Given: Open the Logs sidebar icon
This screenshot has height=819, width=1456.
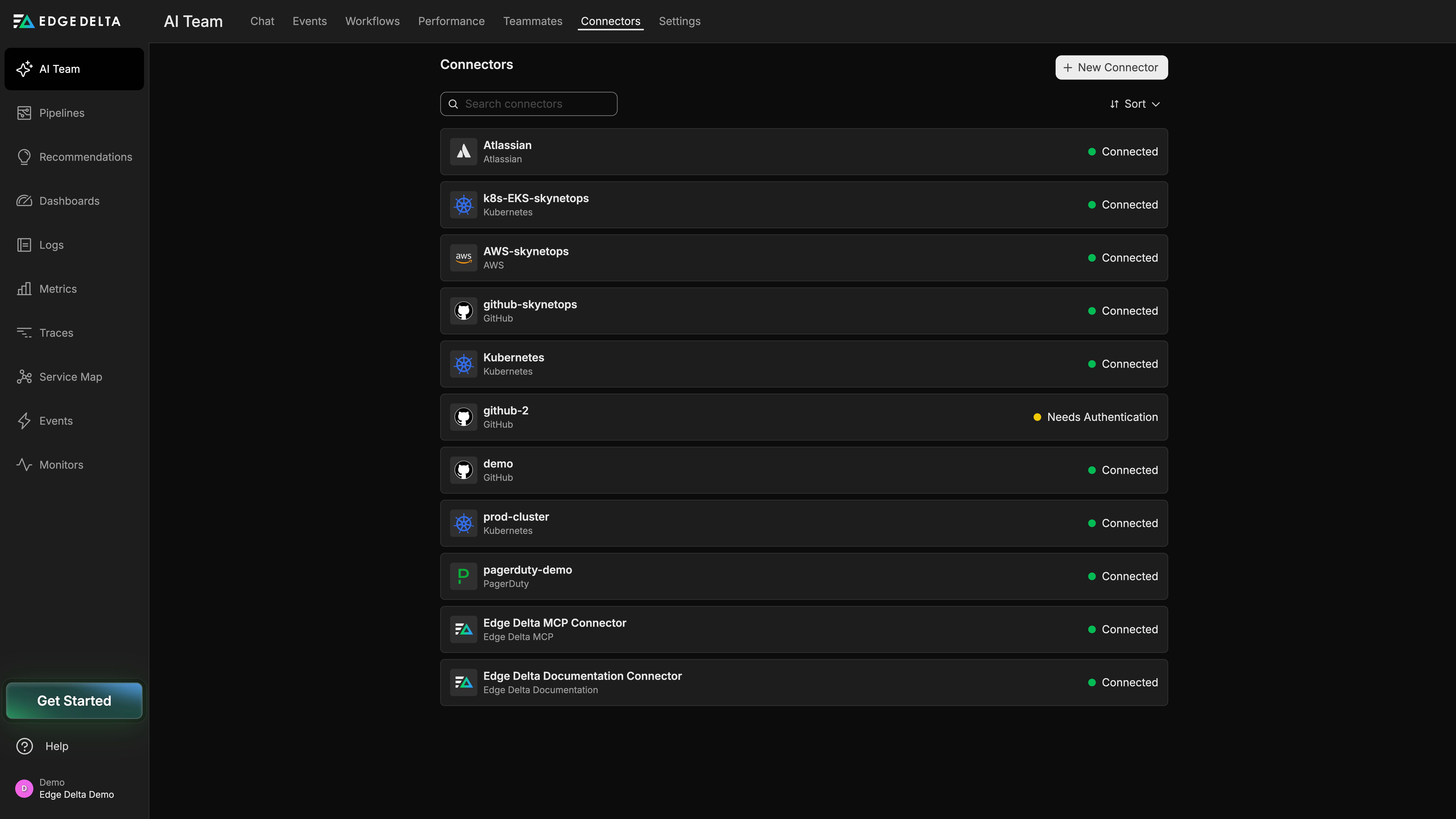Looking at the screenshot, I should click(x=24, y=245).
